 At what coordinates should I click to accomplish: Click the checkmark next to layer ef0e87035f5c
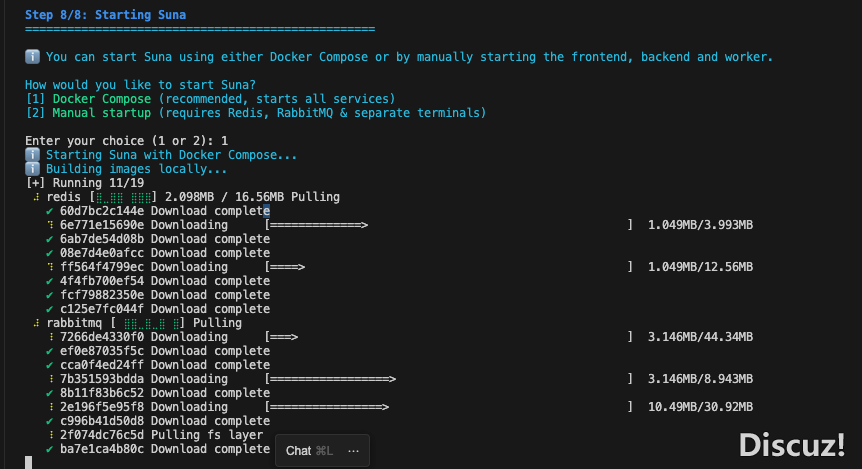(x=49, y=351)
